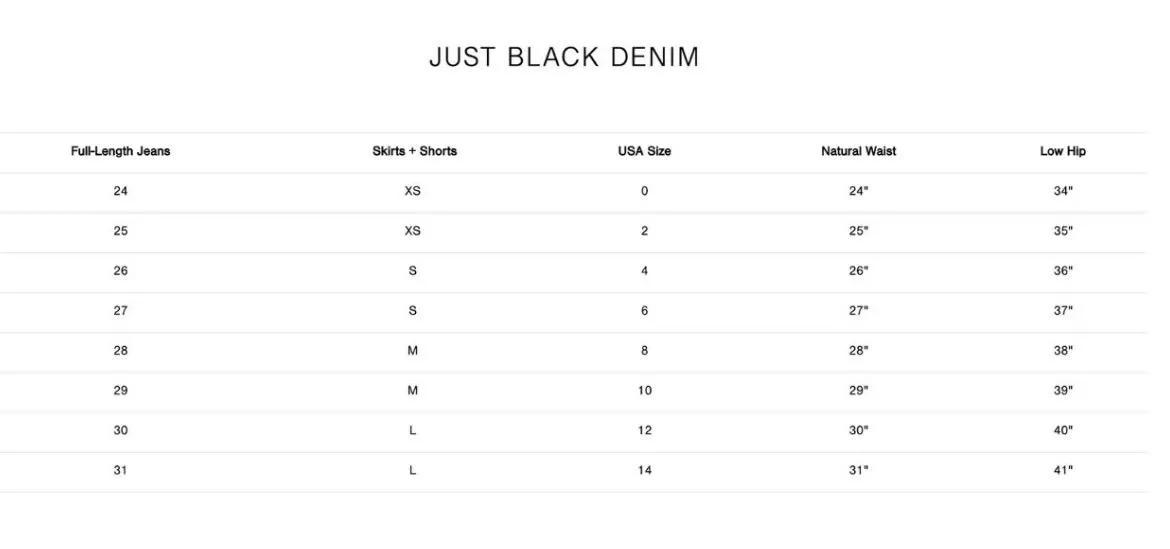Click the JUST BLACK DENIM title
This screenshot has width=1170, height=549.
click(x=564, y=57)
